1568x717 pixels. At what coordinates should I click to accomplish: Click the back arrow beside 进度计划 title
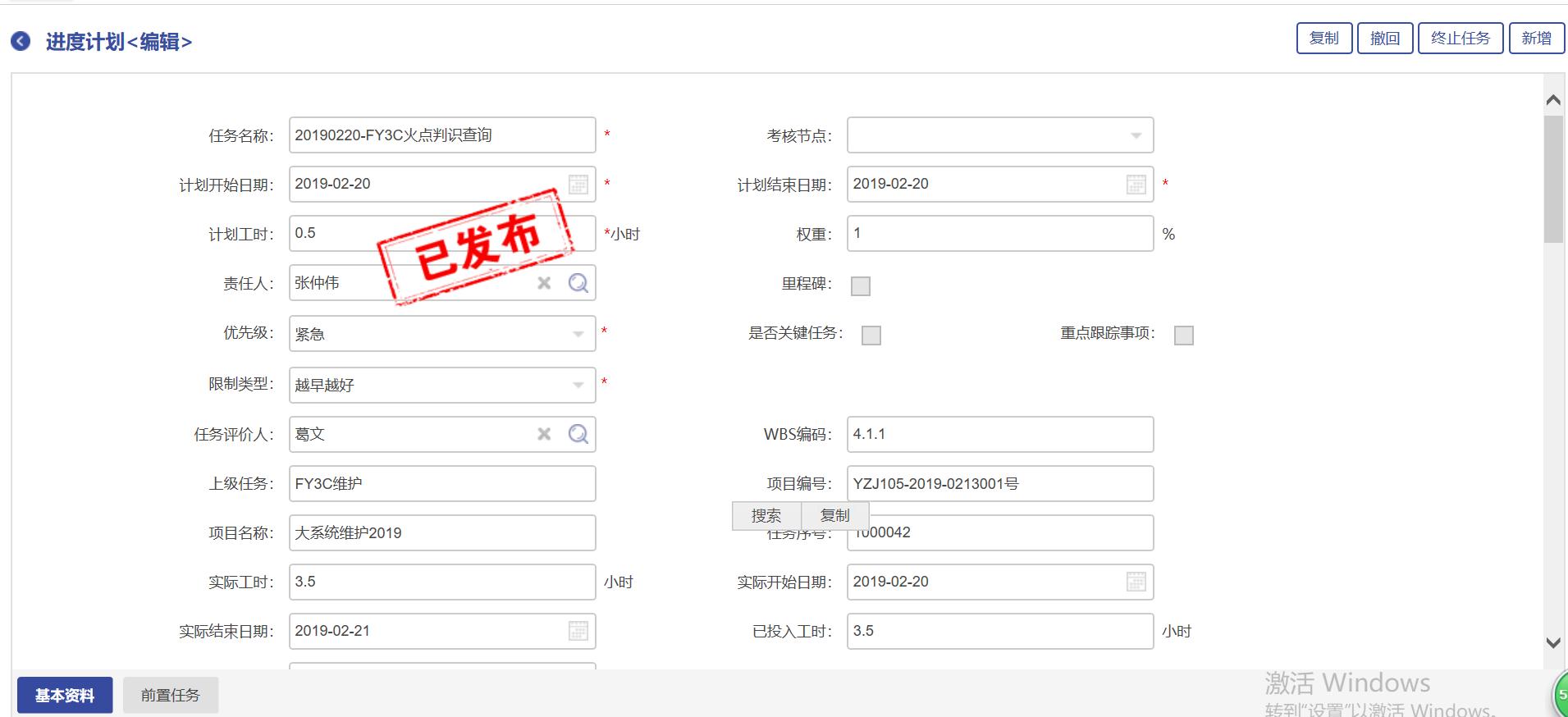click(21, 42)
